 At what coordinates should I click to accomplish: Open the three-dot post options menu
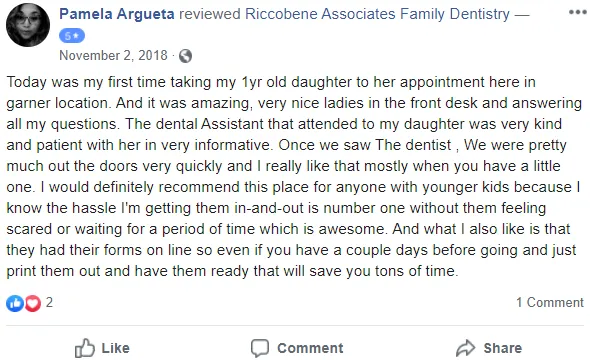pyautogui.click(x=577, y=12)
